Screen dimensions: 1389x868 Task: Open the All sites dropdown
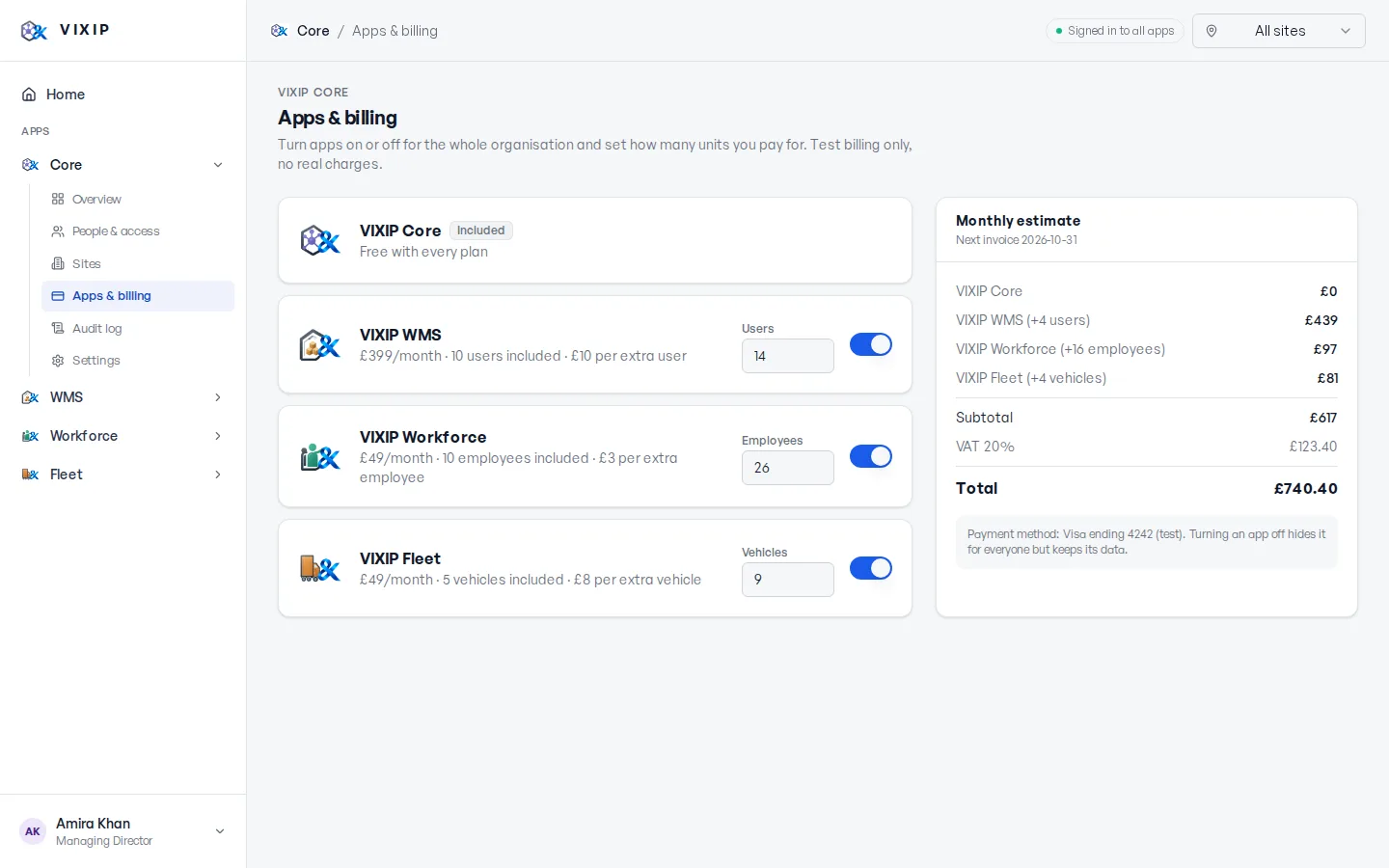click(1279, 31)
